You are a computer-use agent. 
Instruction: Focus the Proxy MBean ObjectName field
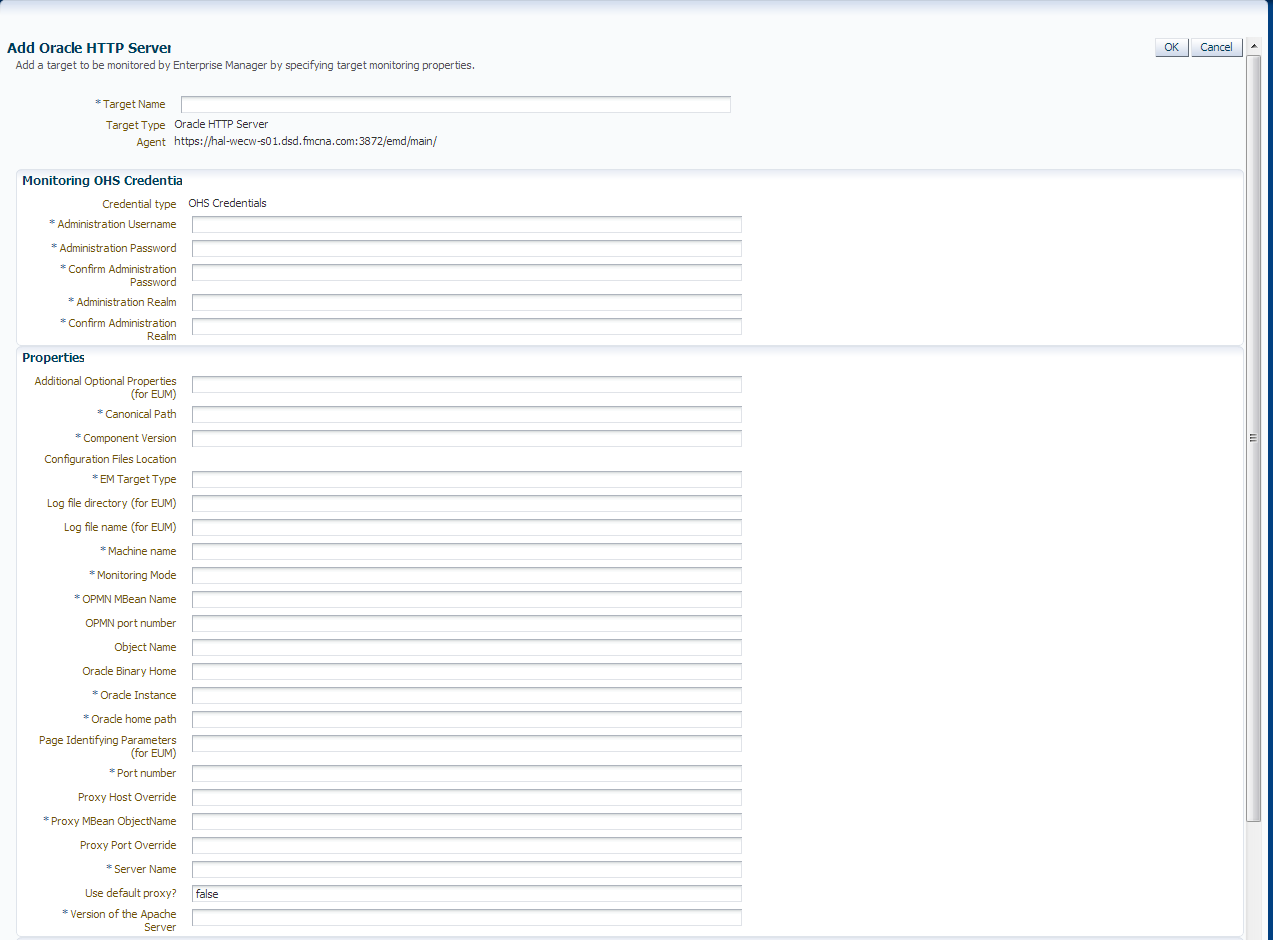pyautogui.click(x=467, y=821)
